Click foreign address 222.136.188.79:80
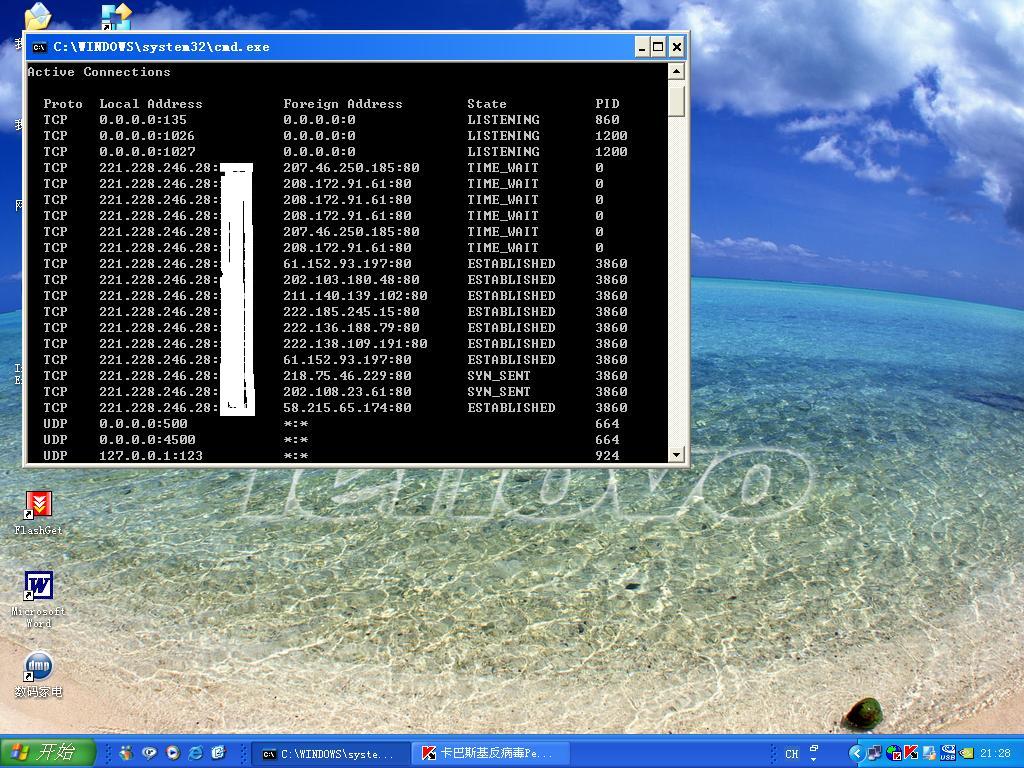The image size is (1024, 768). point(351,328)
